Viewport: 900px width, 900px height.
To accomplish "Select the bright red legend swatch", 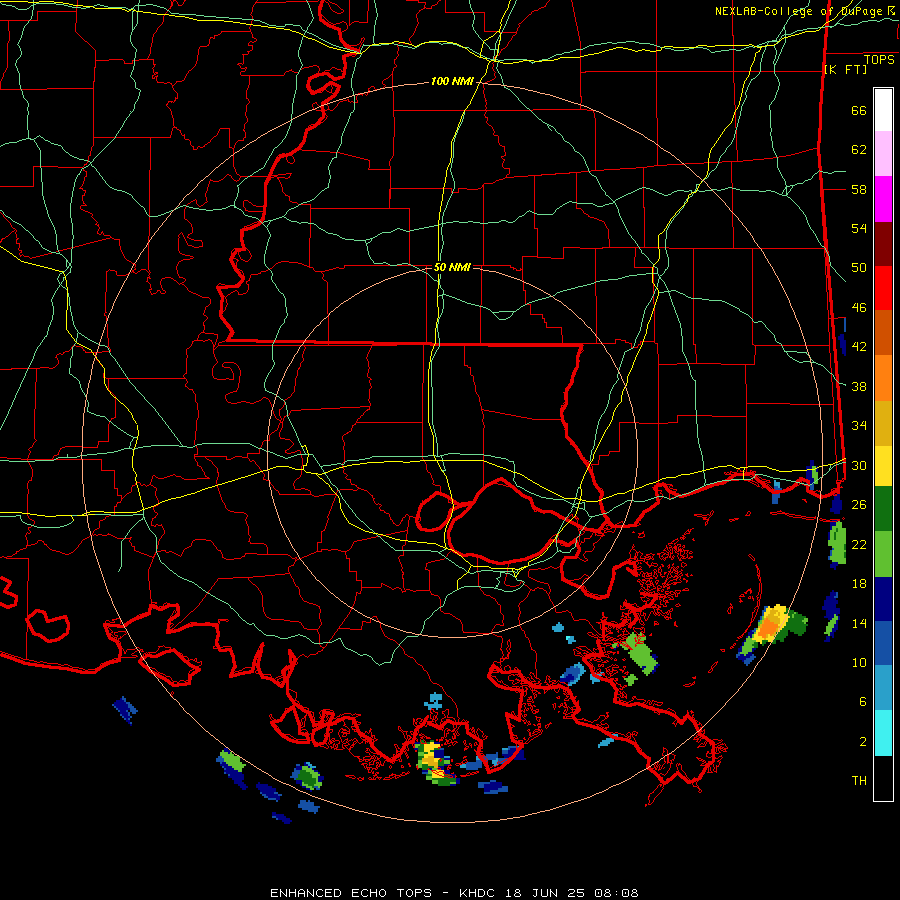I will pos(883,288).
